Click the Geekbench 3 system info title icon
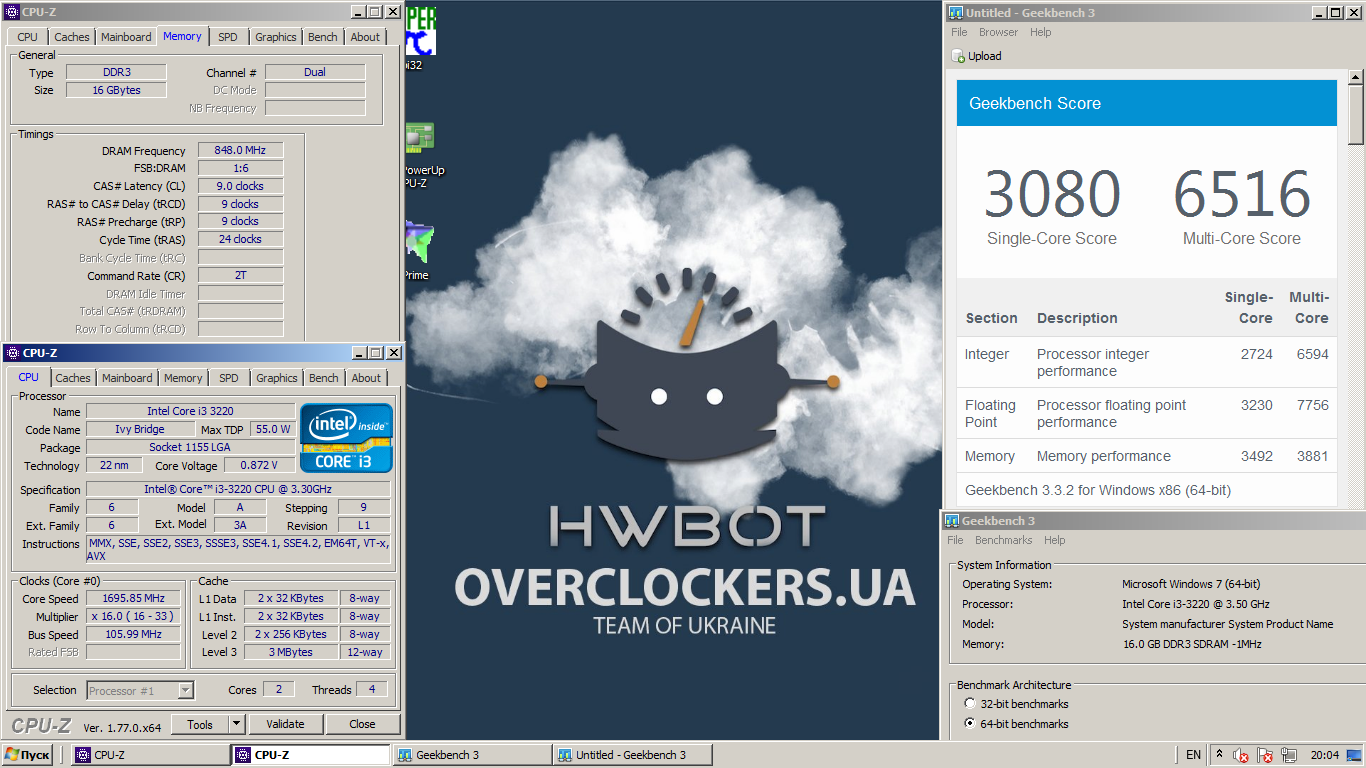Viewport: 1366px width, 768px height. pos(953,521)
